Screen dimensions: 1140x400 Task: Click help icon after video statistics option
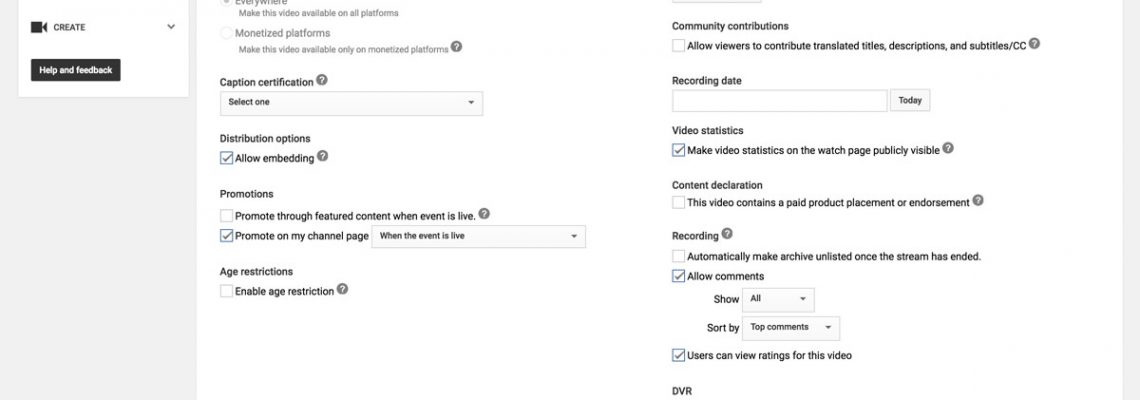(948, 149)
